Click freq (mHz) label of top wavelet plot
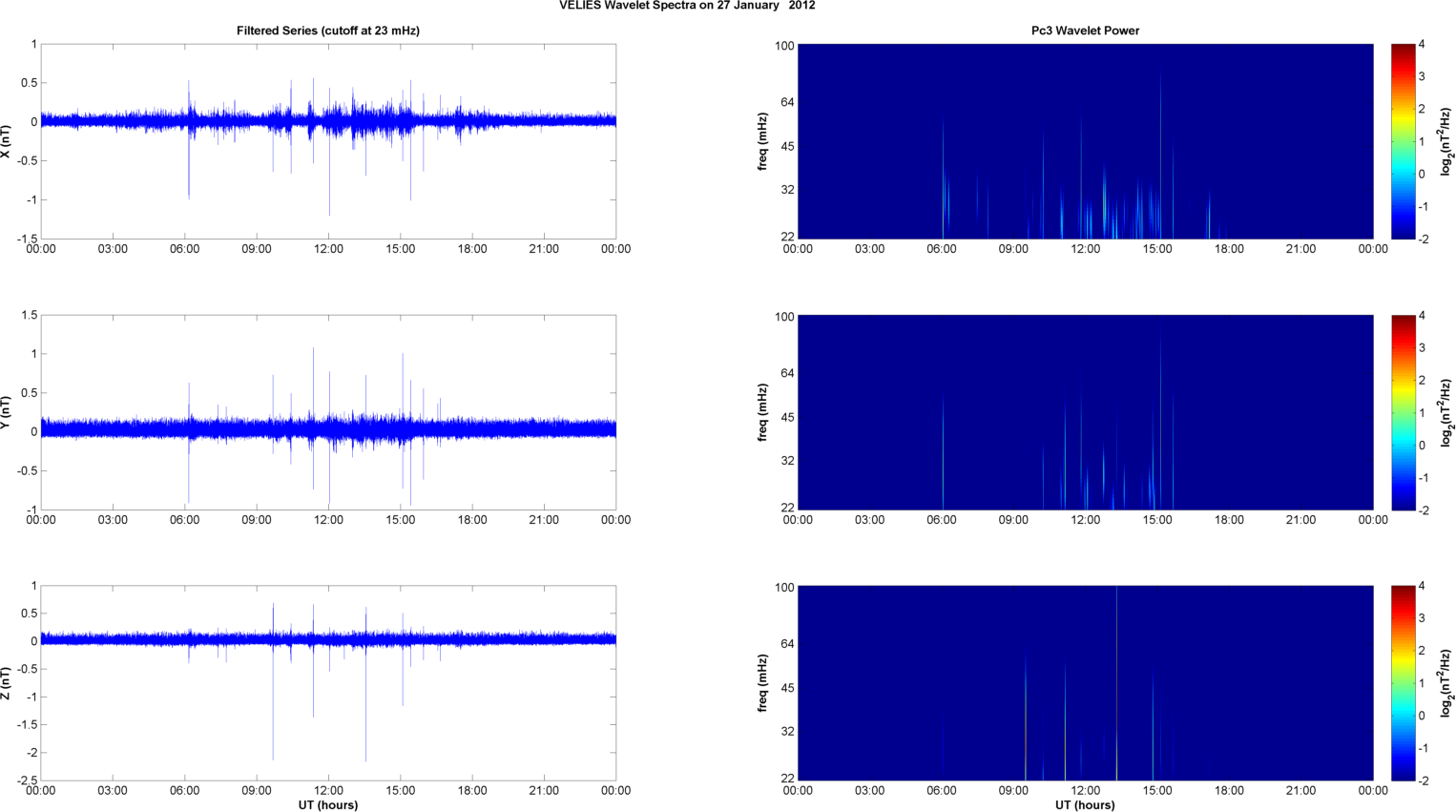 pos(762,141)
